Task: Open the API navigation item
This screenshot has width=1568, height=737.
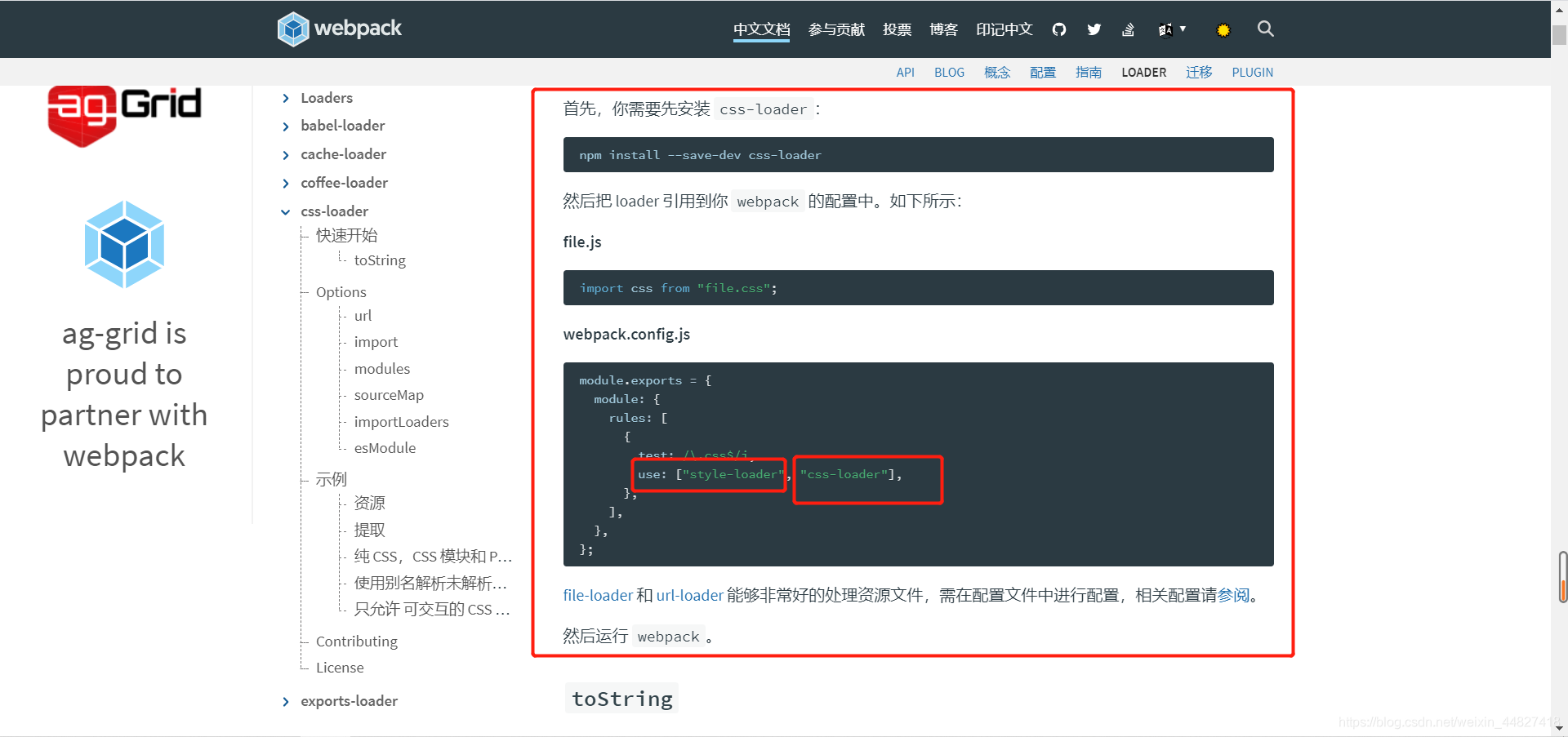Action: [905, 72]
